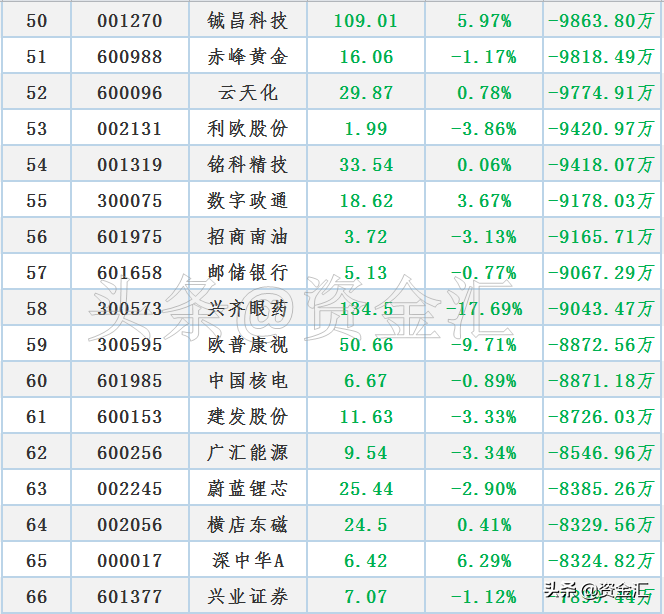
Task: Select stock name 云天化
Action: coord(248,93)
